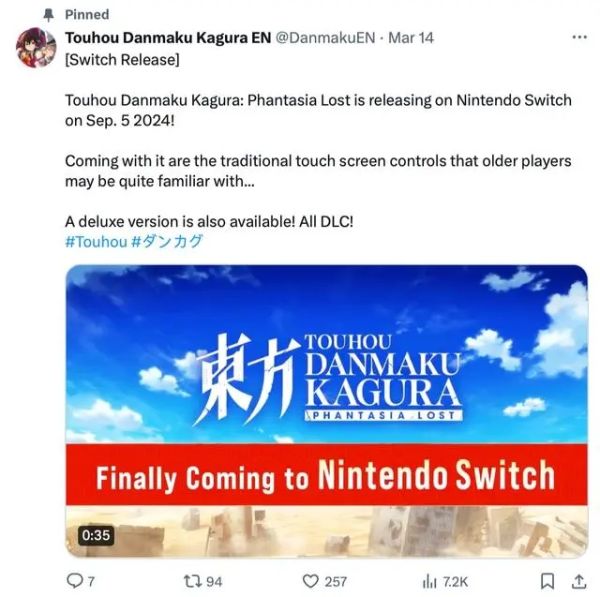This screenshot has height=597, width=600.
Task: Open the #Touhou hashtag
Action: 96,242
